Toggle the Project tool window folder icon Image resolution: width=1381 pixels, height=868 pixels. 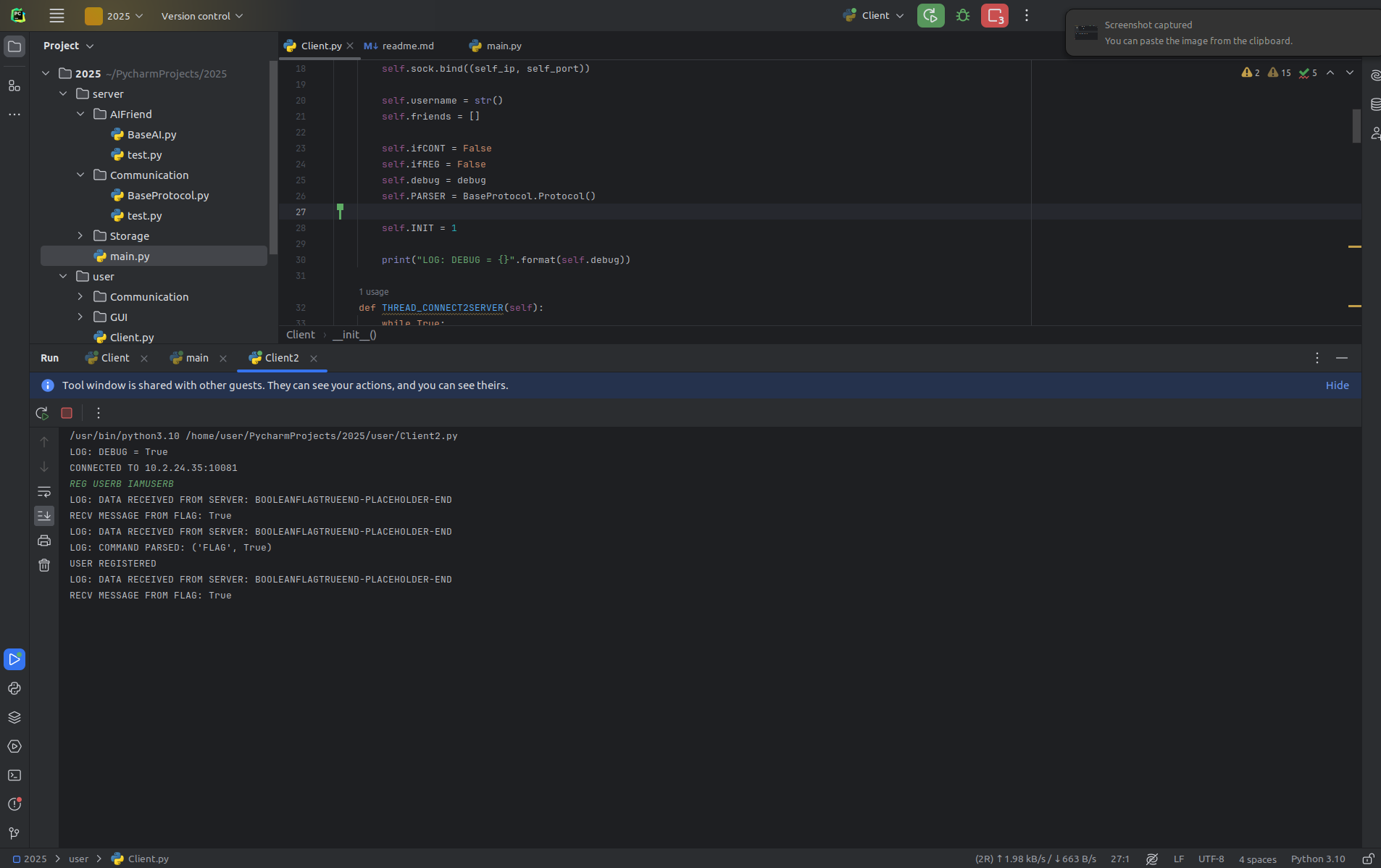(14, 46)
